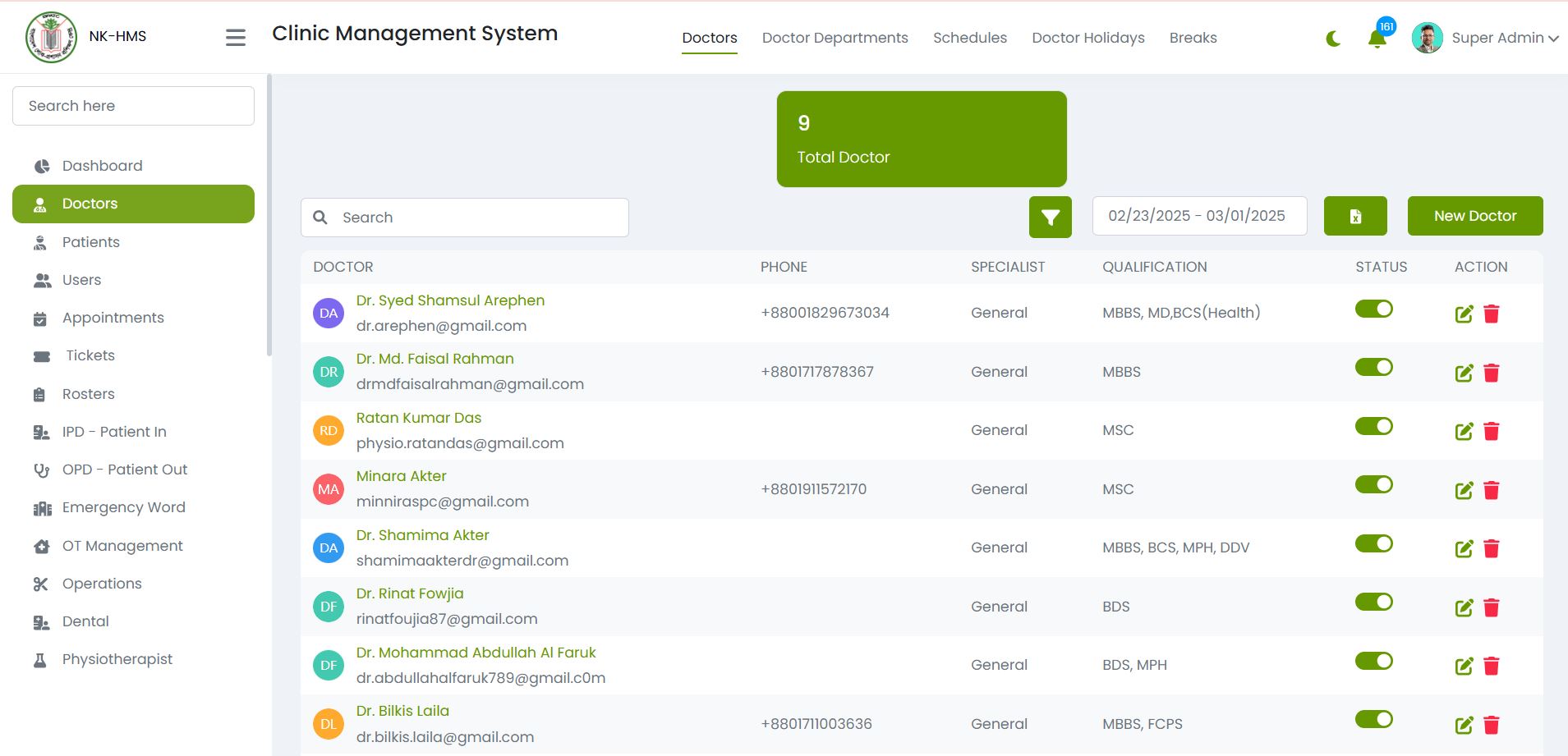Screen dimensions: 1568x756
Task: Open Operations in the sidebar
Action: [133, 584]
